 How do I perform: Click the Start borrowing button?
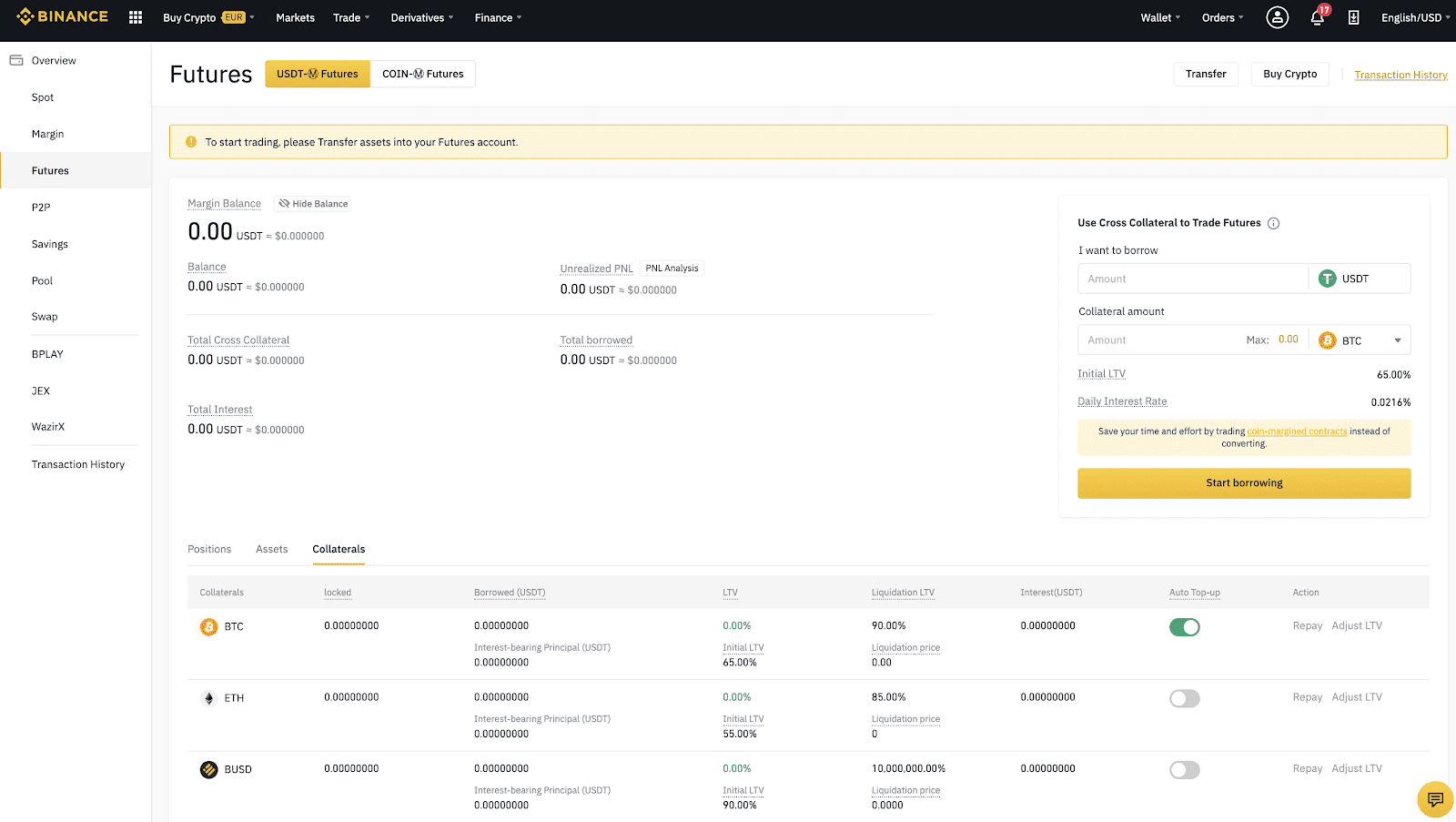(1244, 483)
